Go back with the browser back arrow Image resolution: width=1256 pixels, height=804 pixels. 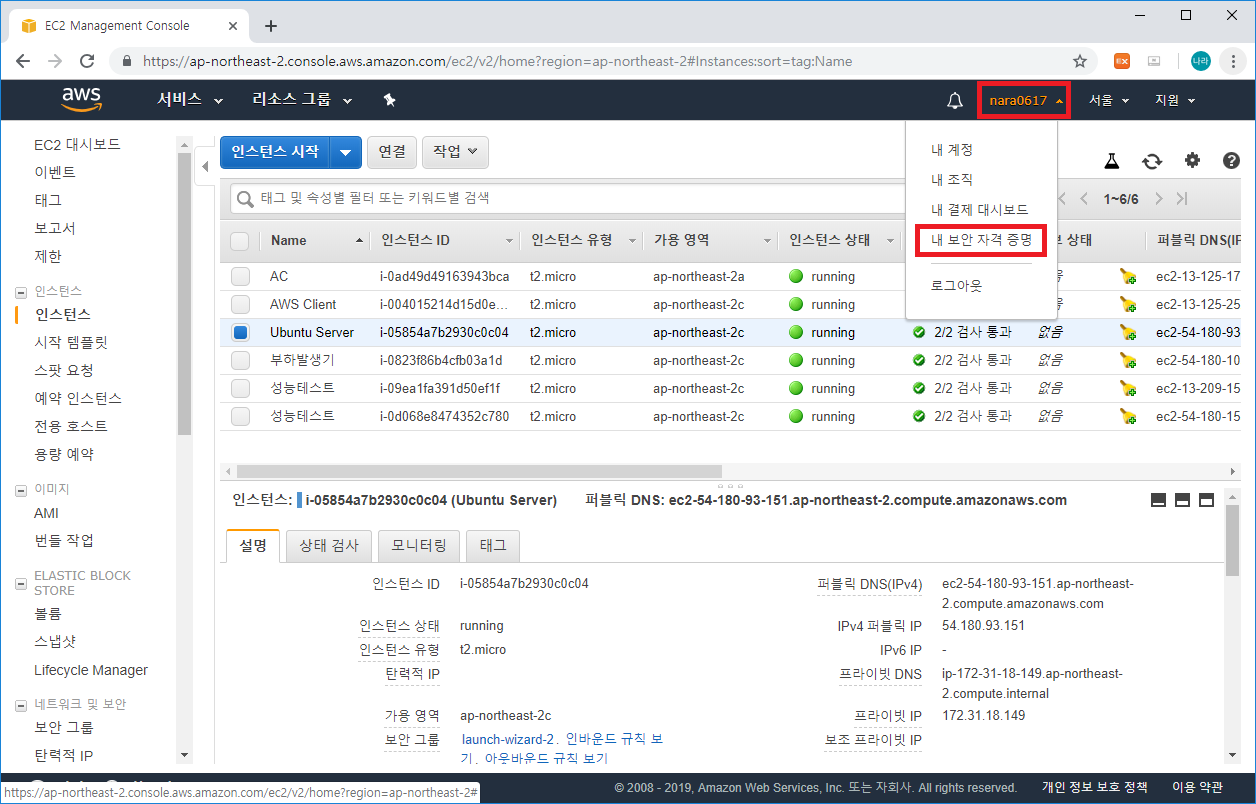[23, 61]
